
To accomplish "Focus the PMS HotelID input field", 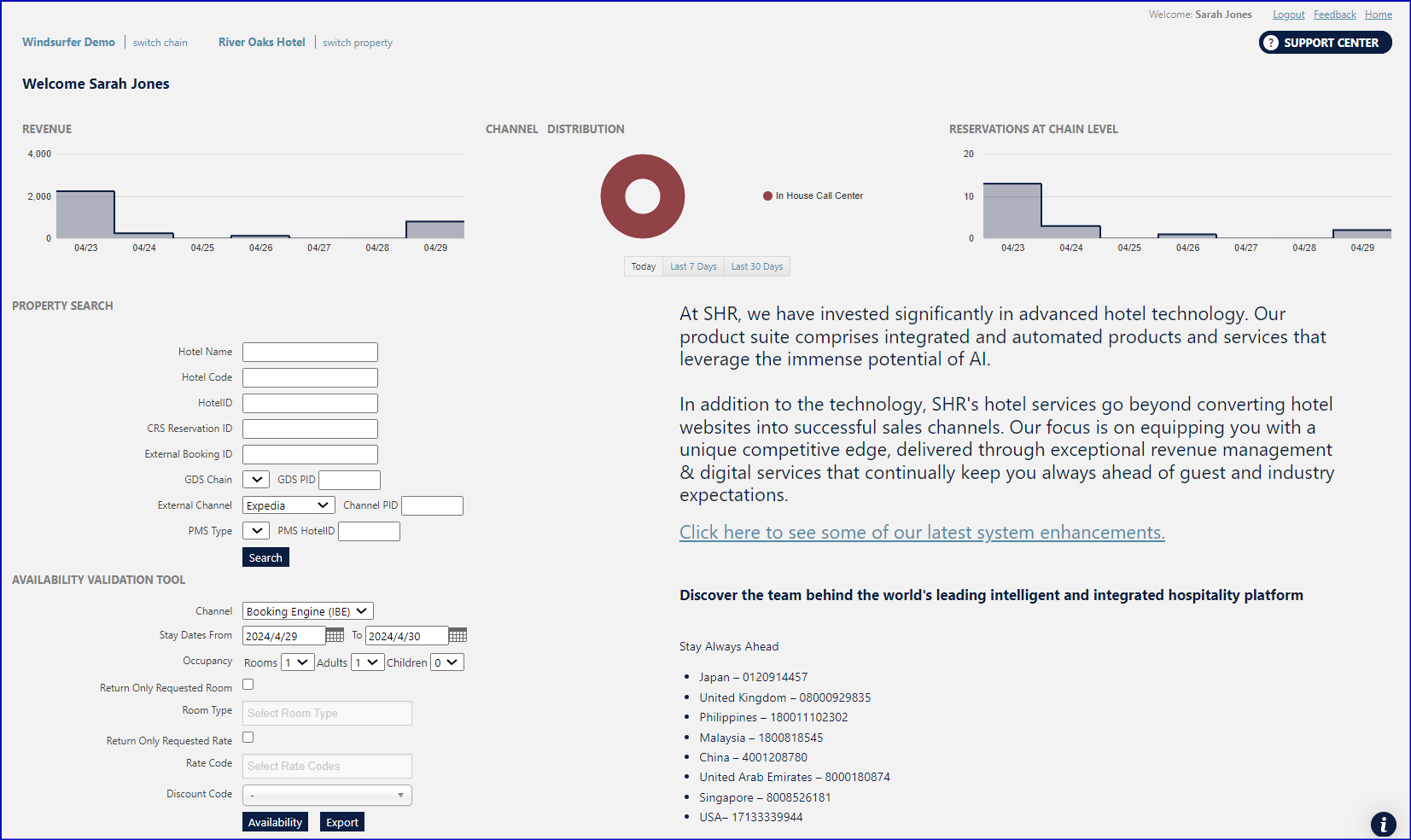I will point(369,531).
